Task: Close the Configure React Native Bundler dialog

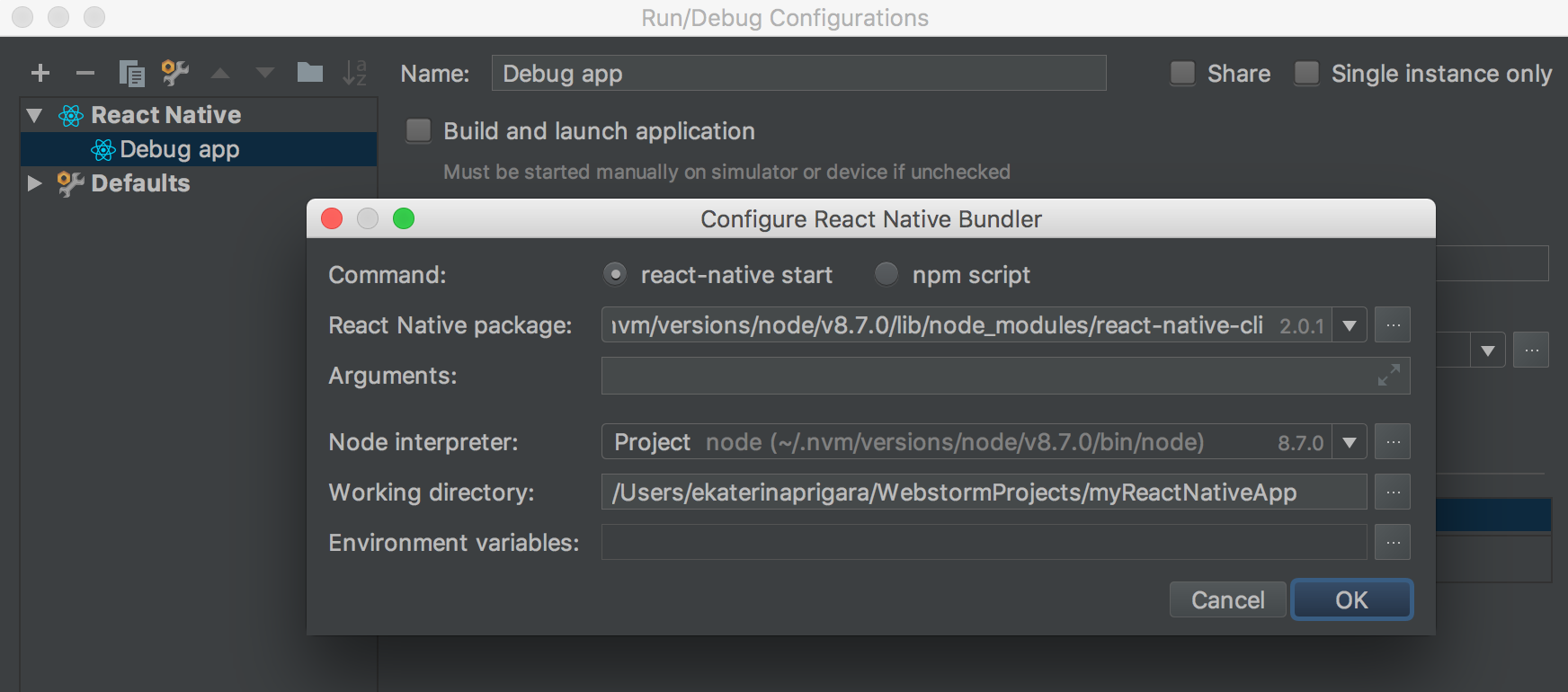Action: [x=332, y=218]
